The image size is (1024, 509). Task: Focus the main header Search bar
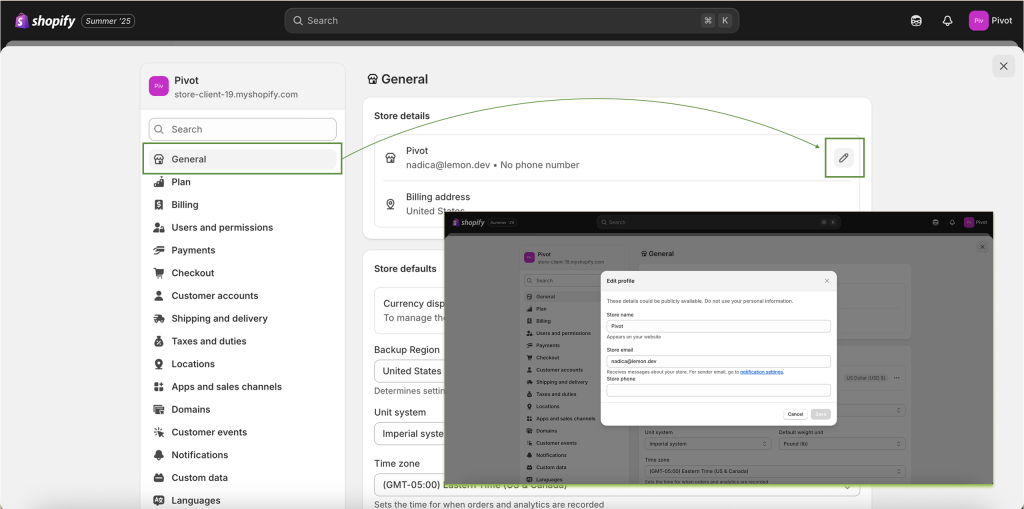[511, 21]
